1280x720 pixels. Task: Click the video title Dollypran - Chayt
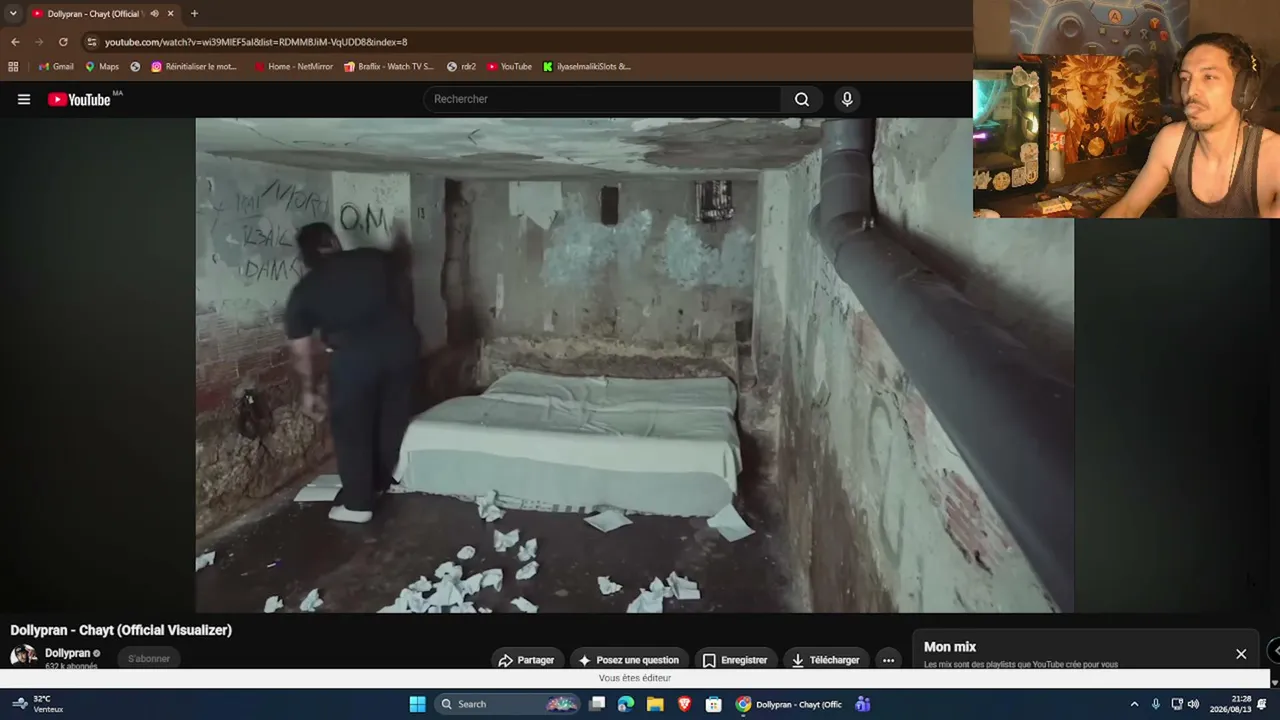121,630
